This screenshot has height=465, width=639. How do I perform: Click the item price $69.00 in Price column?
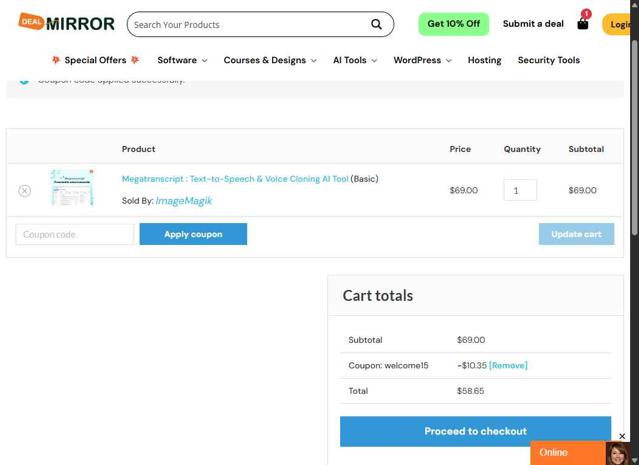(x=463, y=190)
